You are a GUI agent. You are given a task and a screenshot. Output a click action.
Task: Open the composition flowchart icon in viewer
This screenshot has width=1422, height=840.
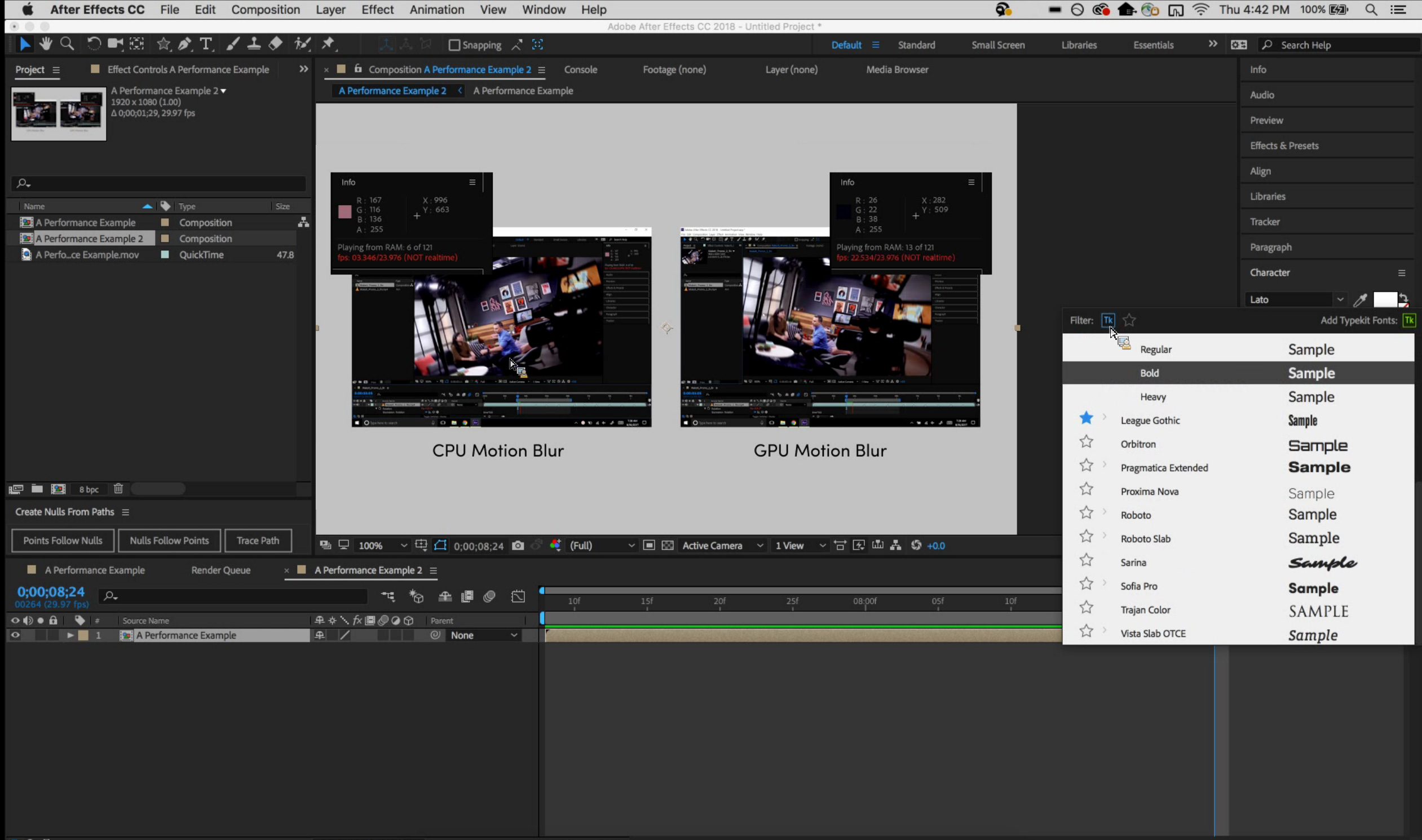(x=895, y=545)
